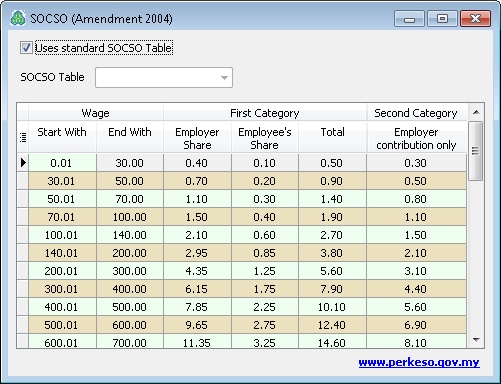Select the Employee's Share cell 1.25
Image resolution: width=501 pixels, height=384 pixels.
pos(265,271)
